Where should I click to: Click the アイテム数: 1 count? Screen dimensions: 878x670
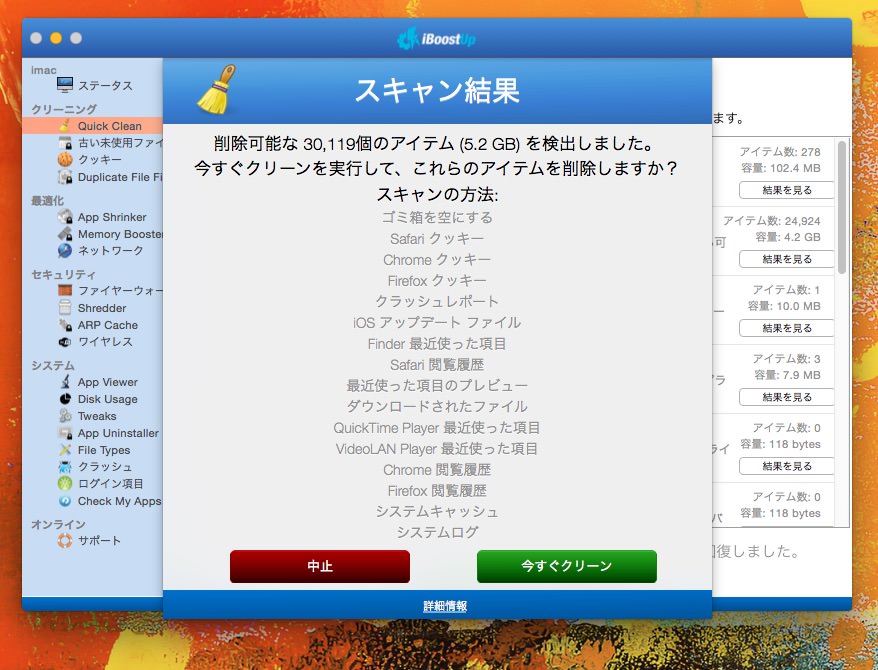[x=786, y=289]
